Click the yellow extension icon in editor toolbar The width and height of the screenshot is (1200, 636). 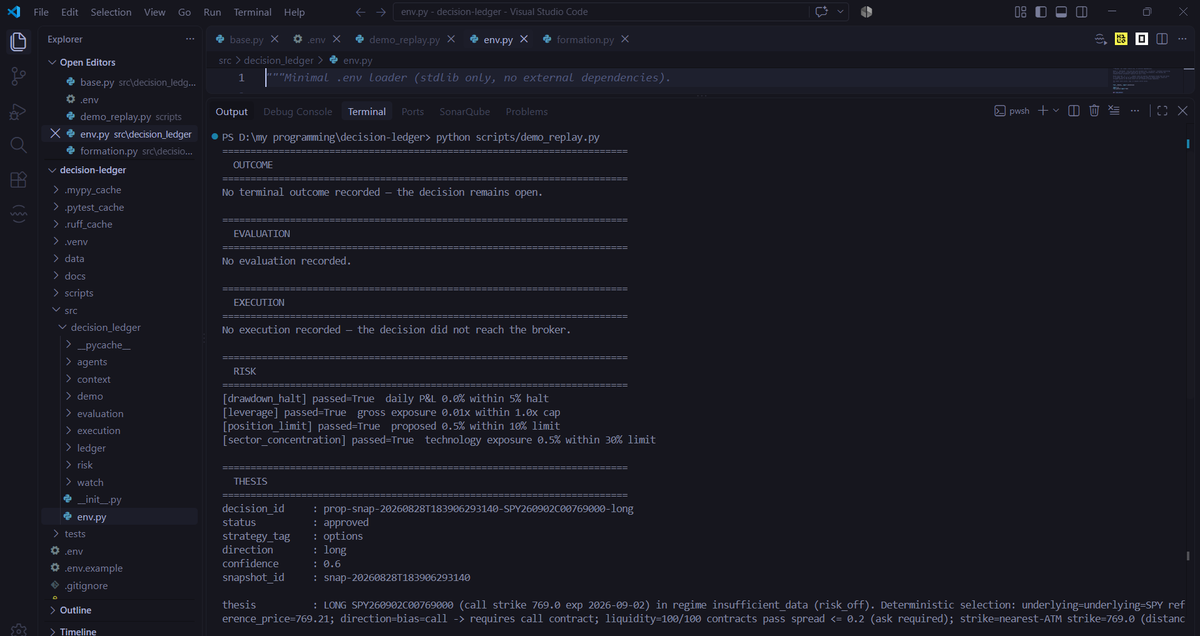pos(1121,39)
